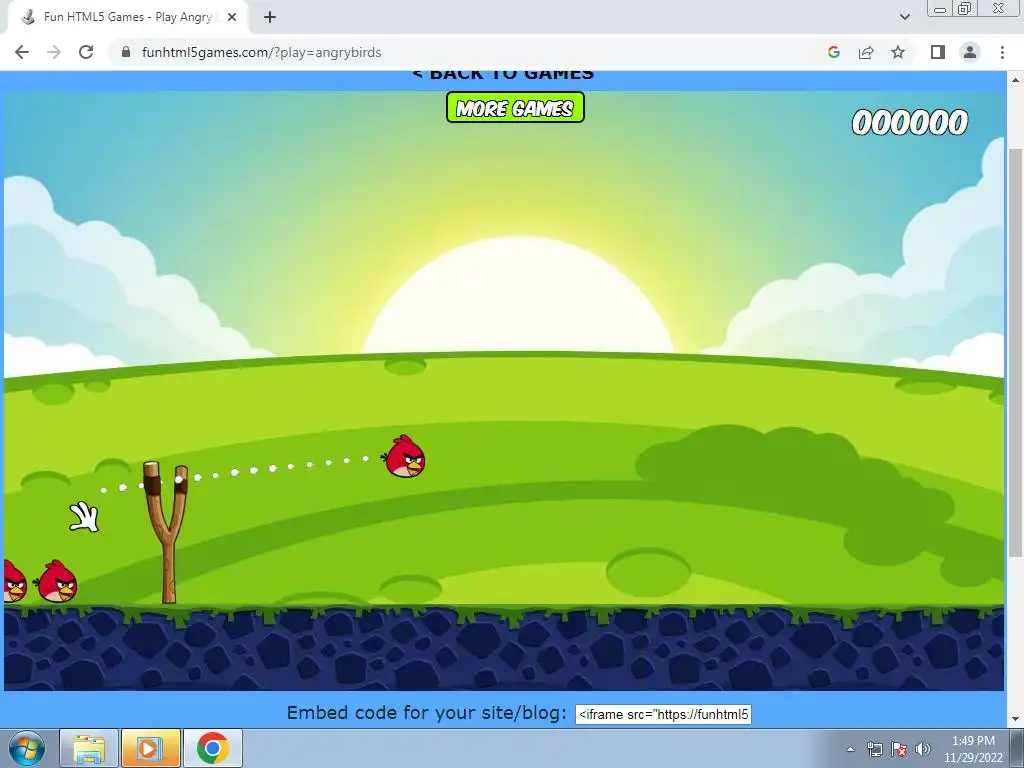Share this page icon
This screenshot has height=768, width=1024.
tap(866, 52)
